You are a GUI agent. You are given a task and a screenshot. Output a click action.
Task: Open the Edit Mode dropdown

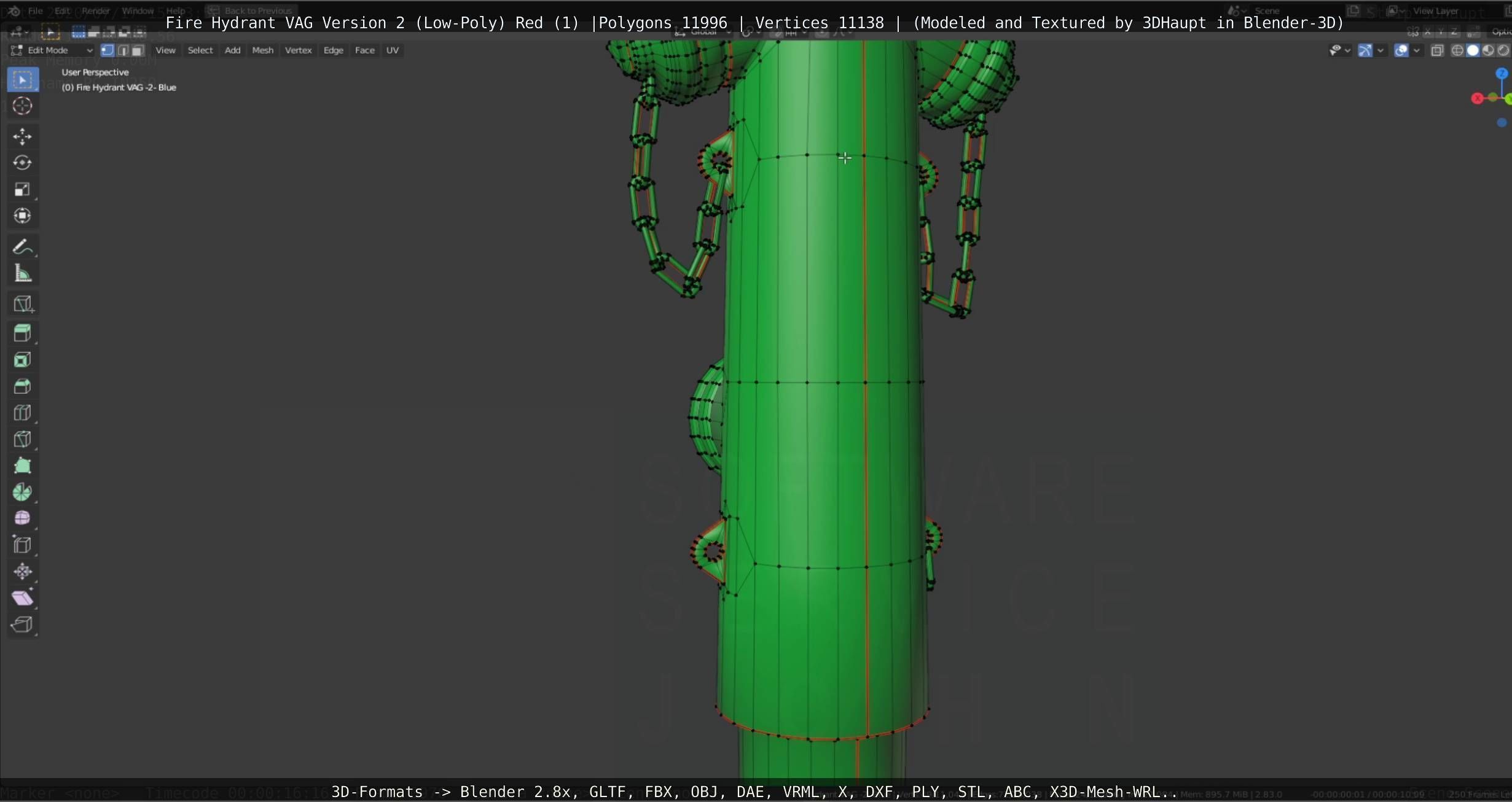coord(52,50)
